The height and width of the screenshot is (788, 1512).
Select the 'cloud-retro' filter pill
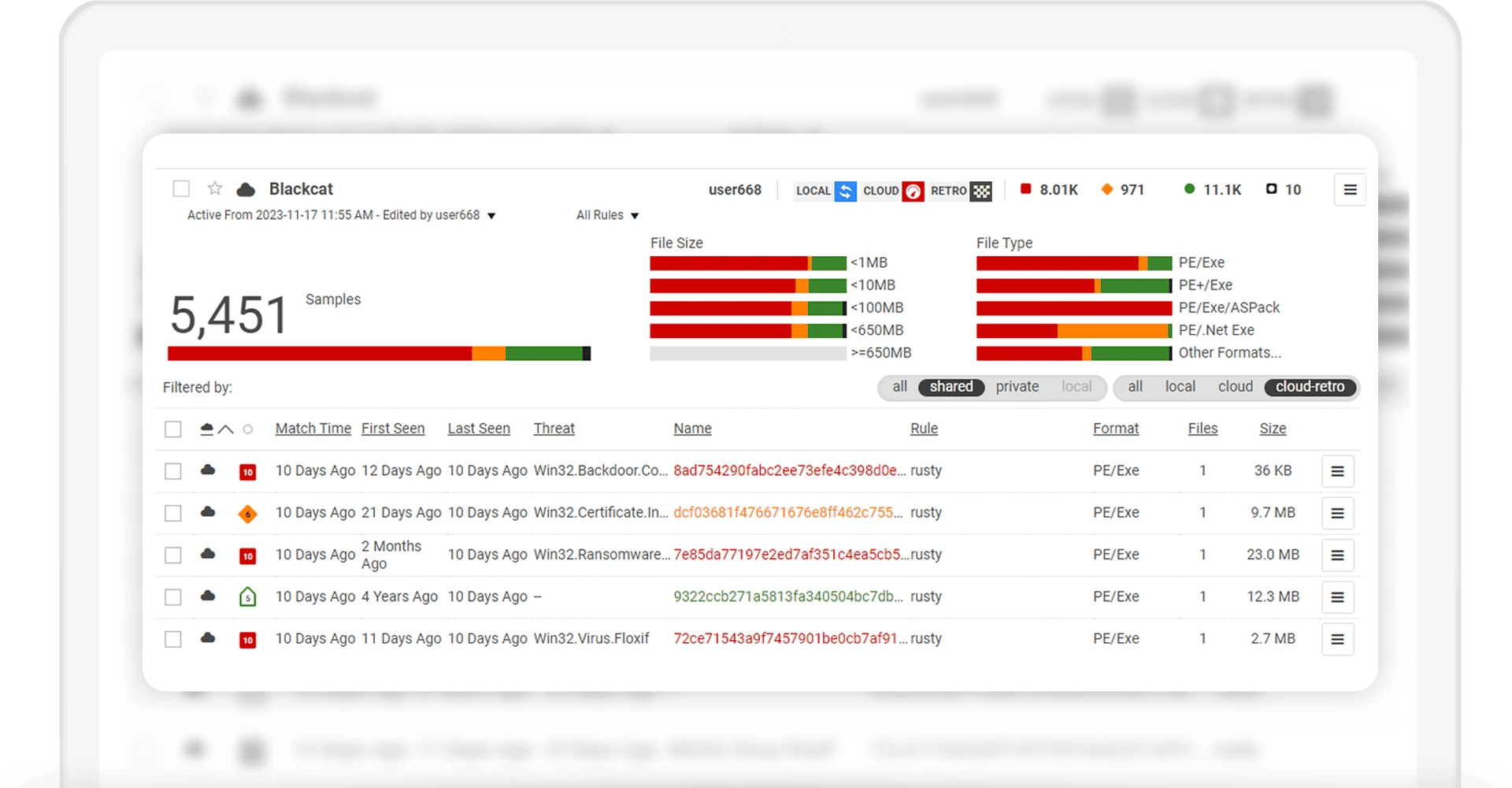(1310, 387)
